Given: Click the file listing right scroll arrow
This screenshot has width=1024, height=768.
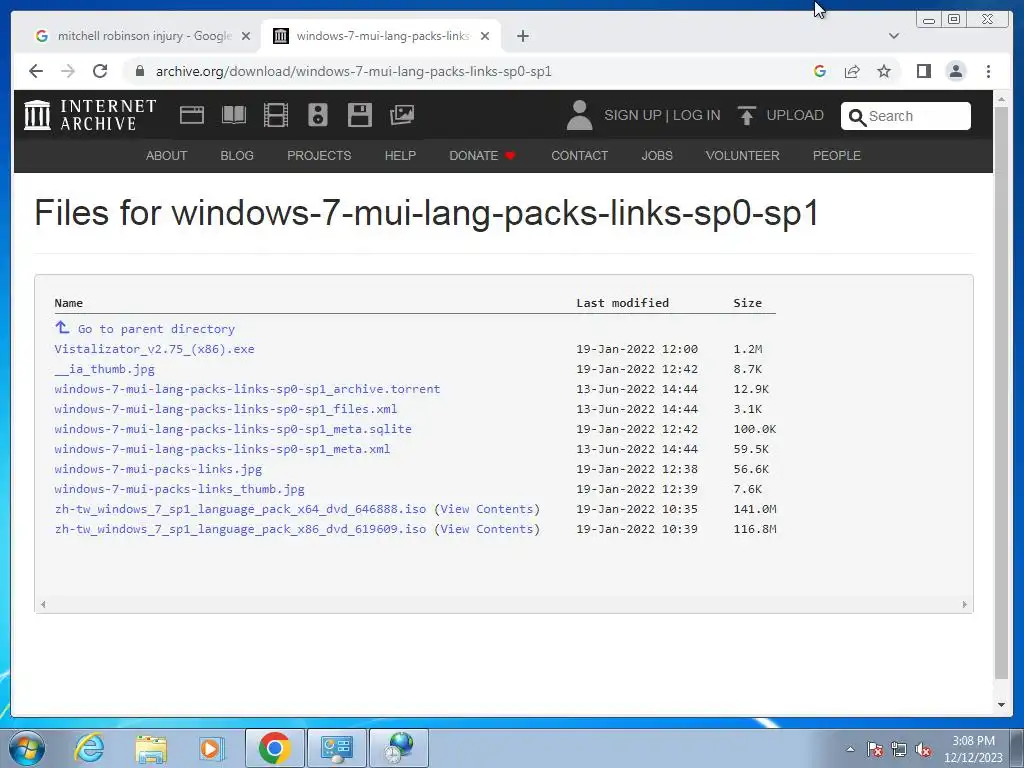Looking at the screenshot, I should [x=965, y=605].
